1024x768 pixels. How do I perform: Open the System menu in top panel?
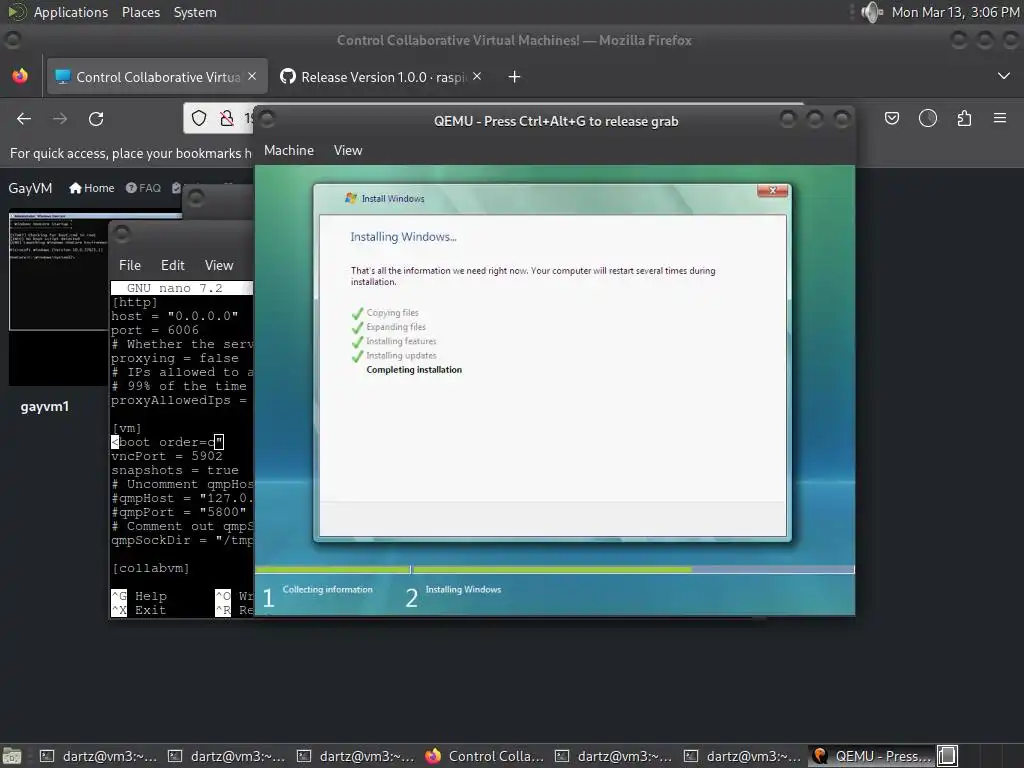click(x=195, y=12)
